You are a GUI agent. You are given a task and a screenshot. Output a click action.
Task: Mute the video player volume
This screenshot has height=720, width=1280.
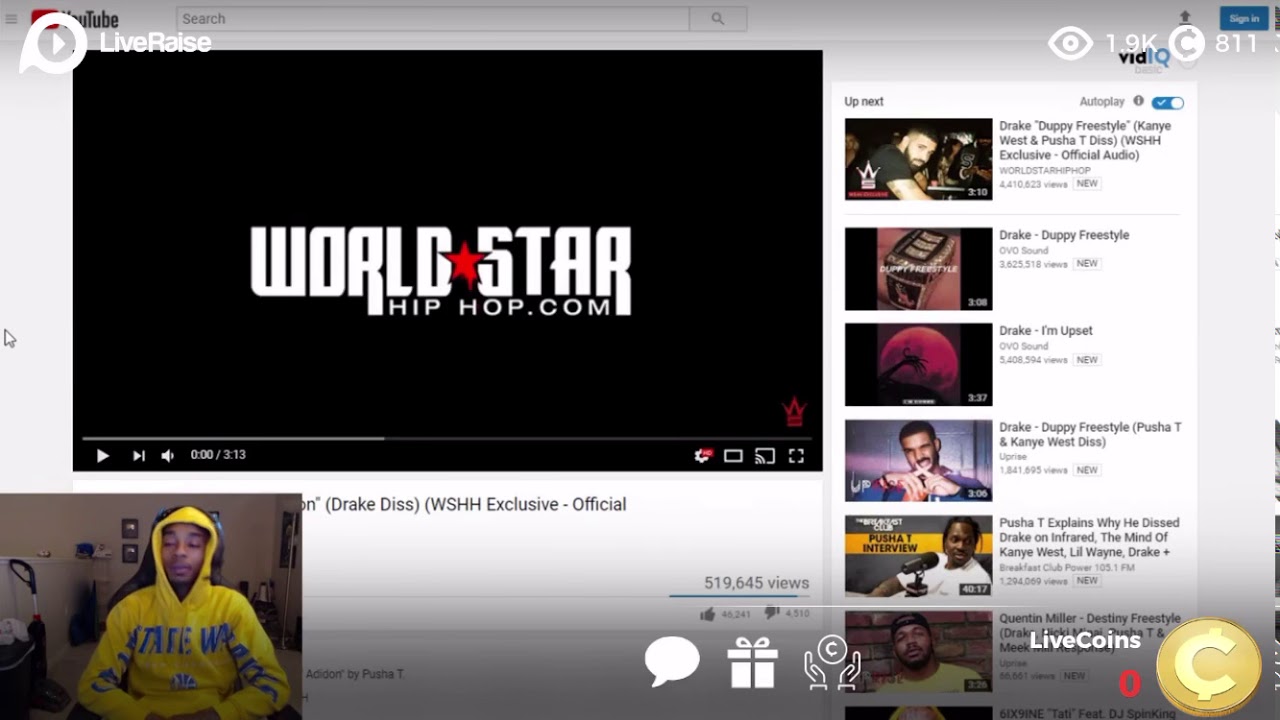(x=167, y=455)
